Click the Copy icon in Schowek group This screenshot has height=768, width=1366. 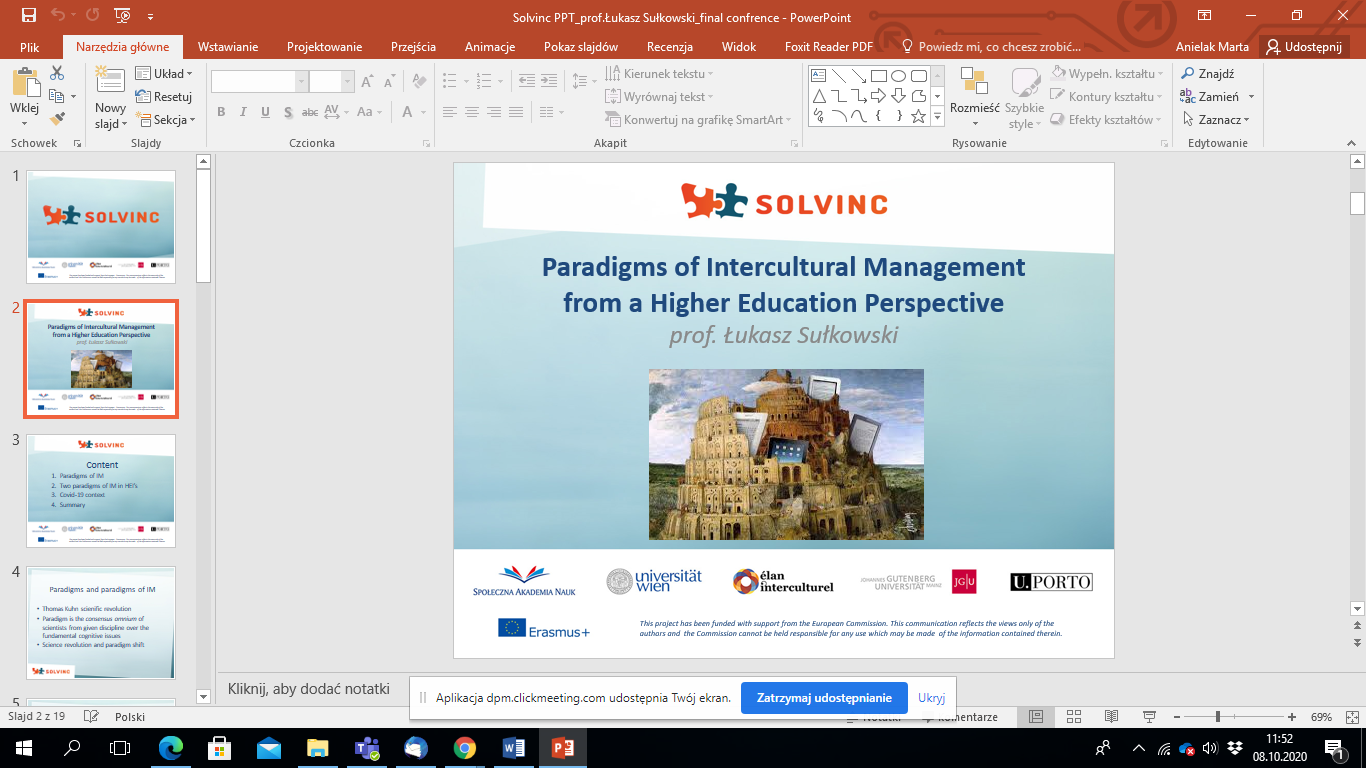pos(57,96)
